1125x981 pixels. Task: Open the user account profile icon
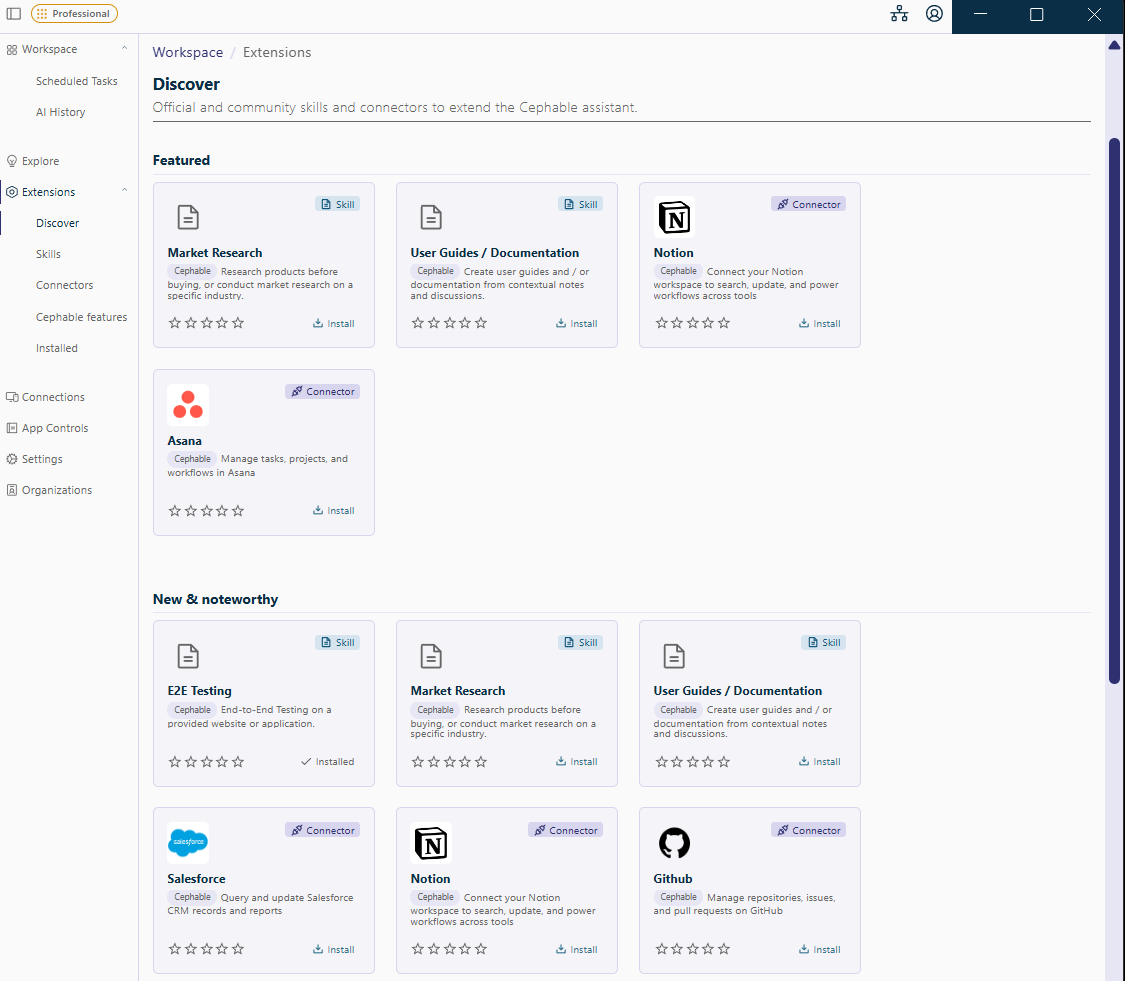934,14
